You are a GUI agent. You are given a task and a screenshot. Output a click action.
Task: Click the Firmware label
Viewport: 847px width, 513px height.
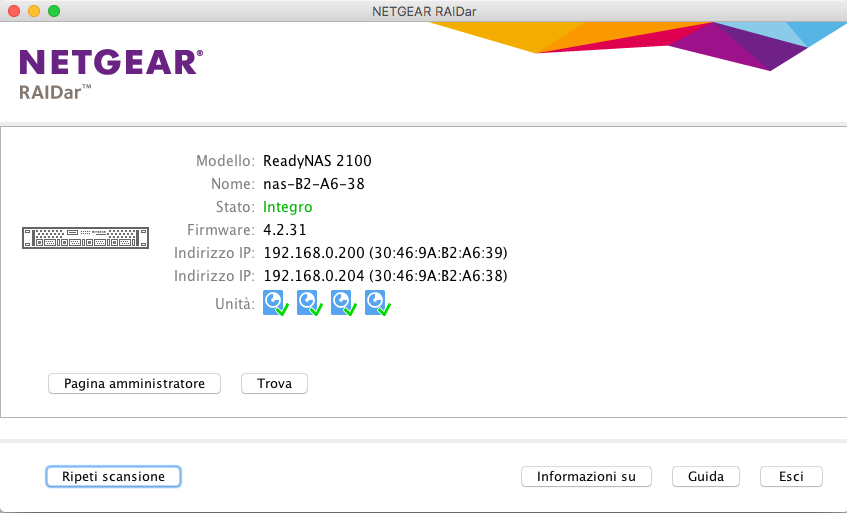(220, 230)
